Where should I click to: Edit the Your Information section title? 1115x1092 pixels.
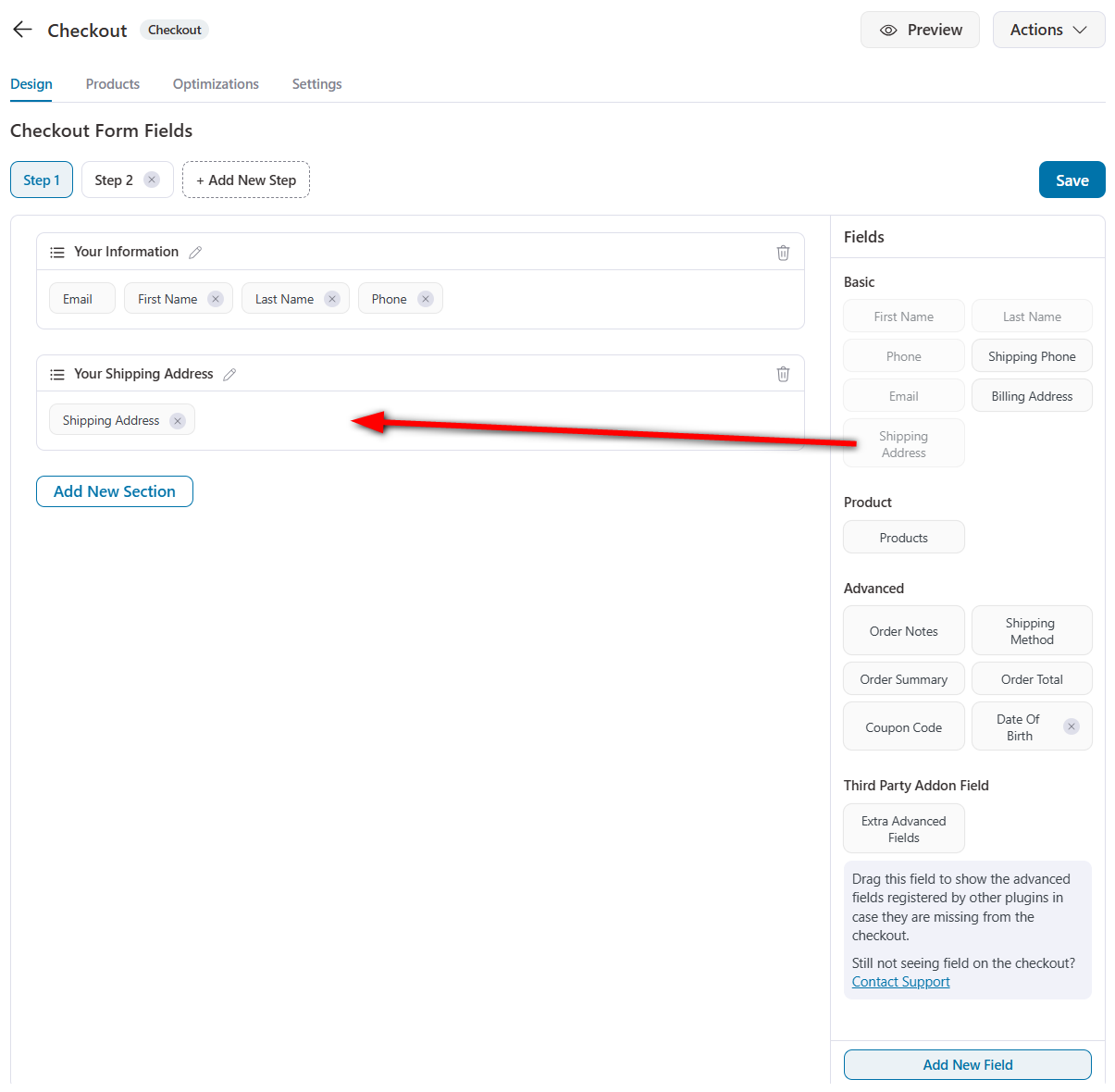(195, 253)
